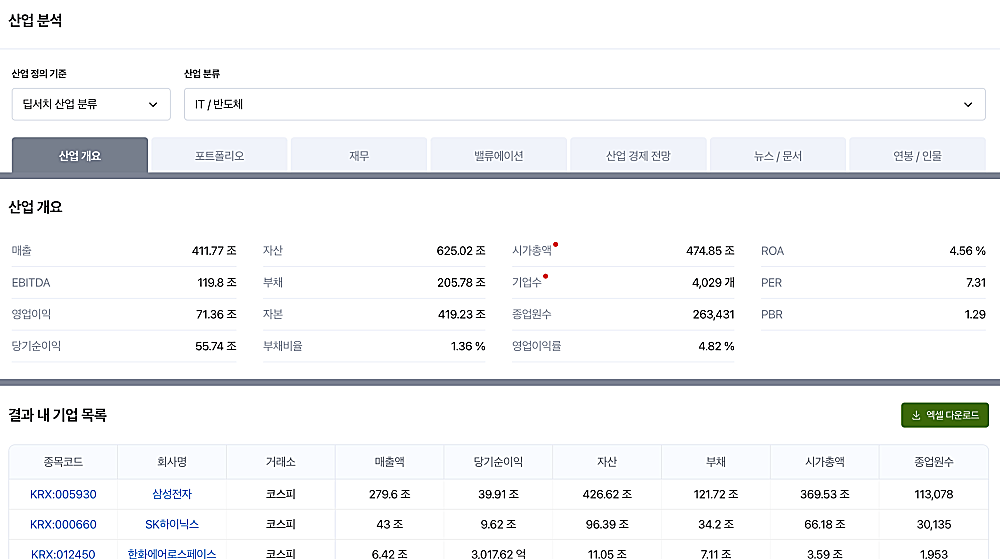Click the red dot next to 시가총액

pos(555,244)
